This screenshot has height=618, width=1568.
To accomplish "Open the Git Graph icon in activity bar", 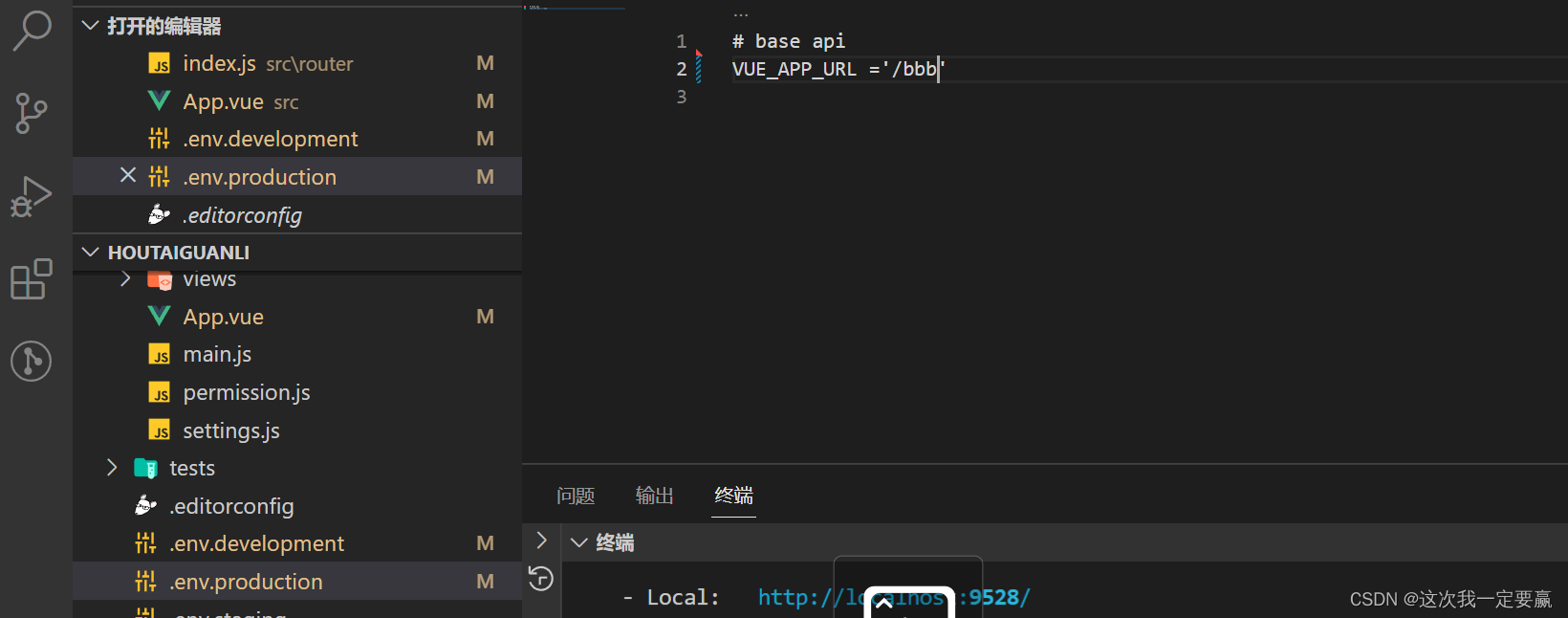I will (32, 362).
